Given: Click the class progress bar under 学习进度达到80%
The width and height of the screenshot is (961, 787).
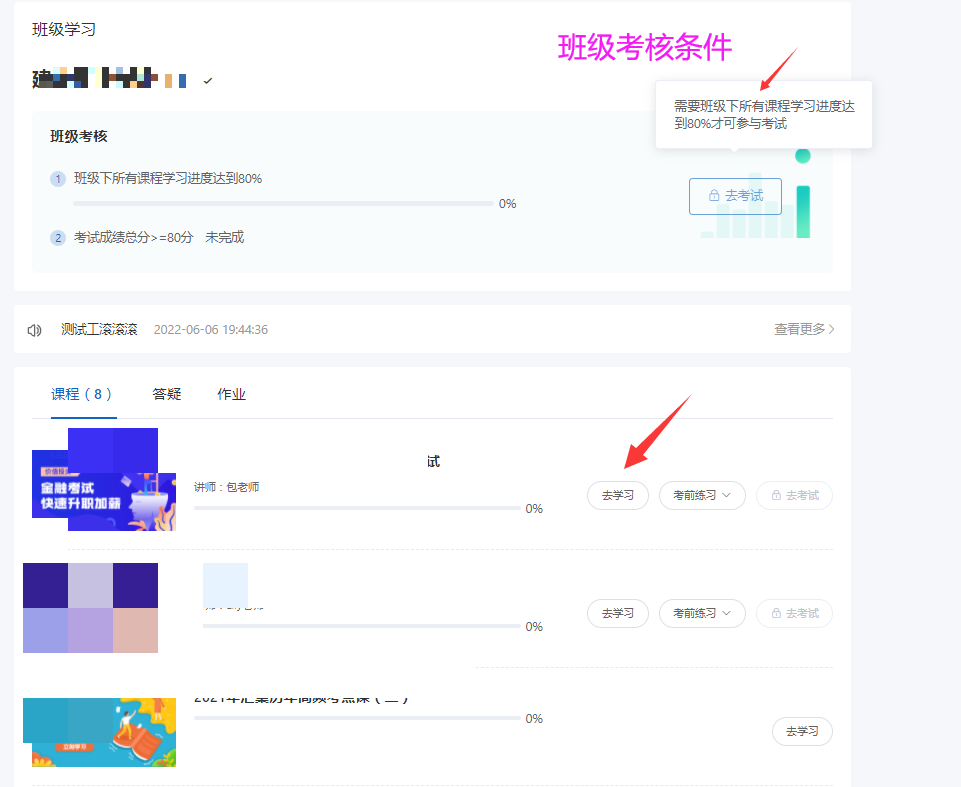Looking at the screenshot, I should 283,203.
